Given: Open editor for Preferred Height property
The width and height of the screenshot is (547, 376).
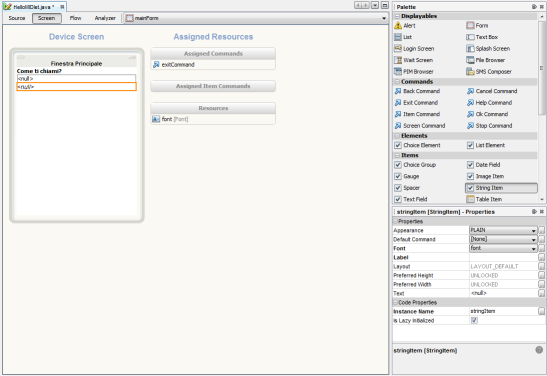Looking at the screenshot, I should click(x=541, y=276).
